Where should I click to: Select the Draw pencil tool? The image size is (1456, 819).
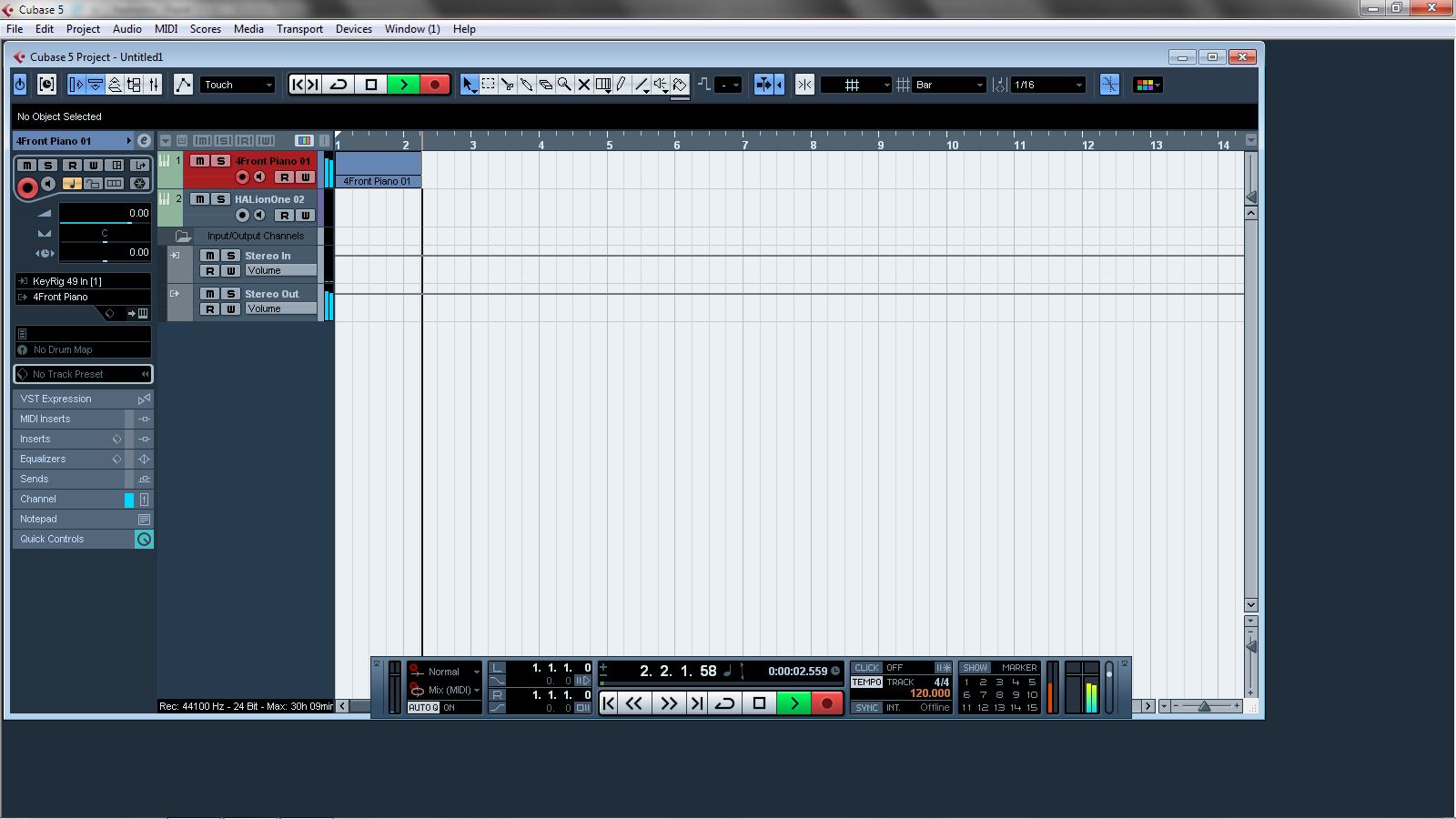tap(622, 85)
